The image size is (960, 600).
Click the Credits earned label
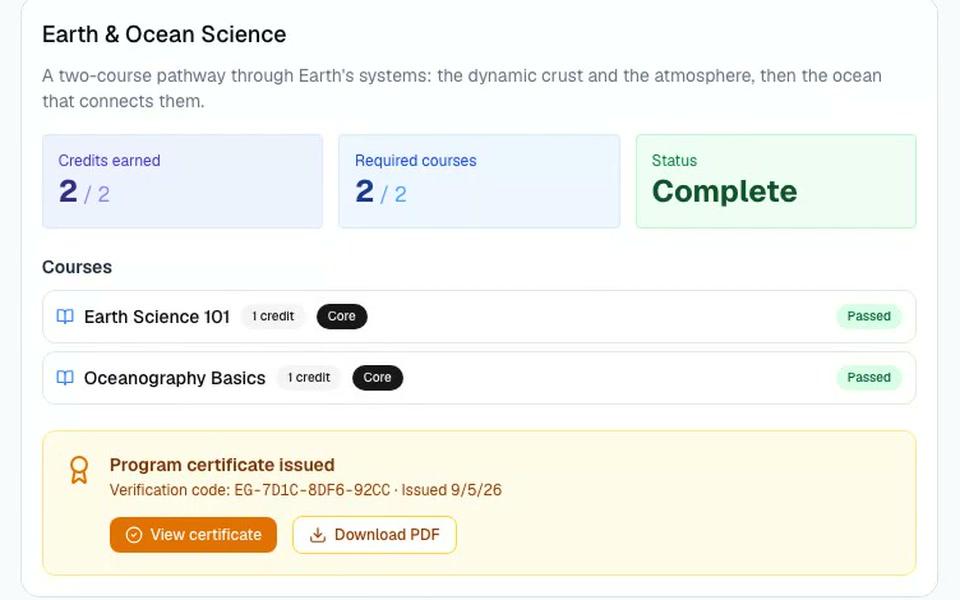pyautogui.click(x=109, y=160)
